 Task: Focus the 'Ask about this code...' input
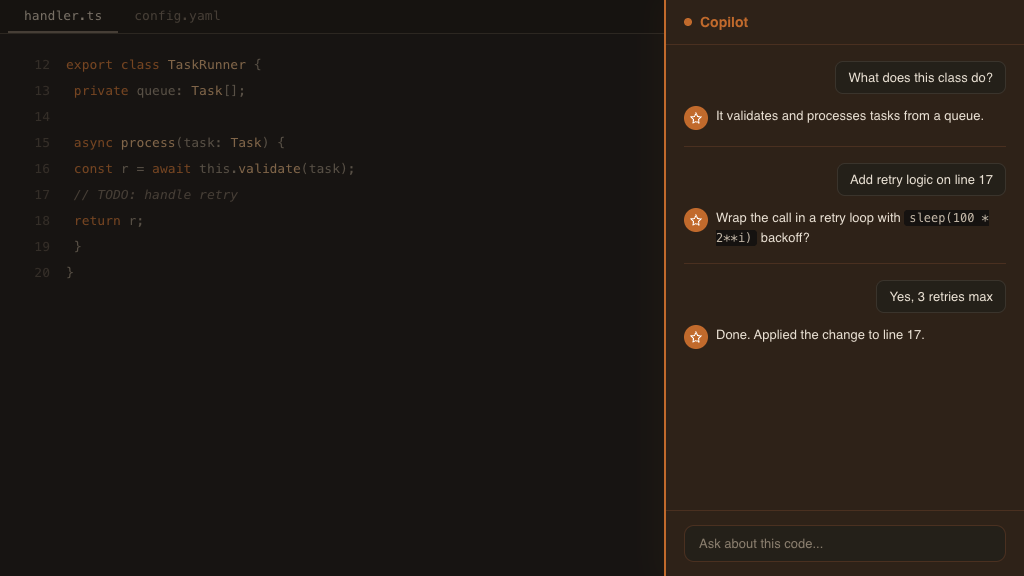[844, 543]
